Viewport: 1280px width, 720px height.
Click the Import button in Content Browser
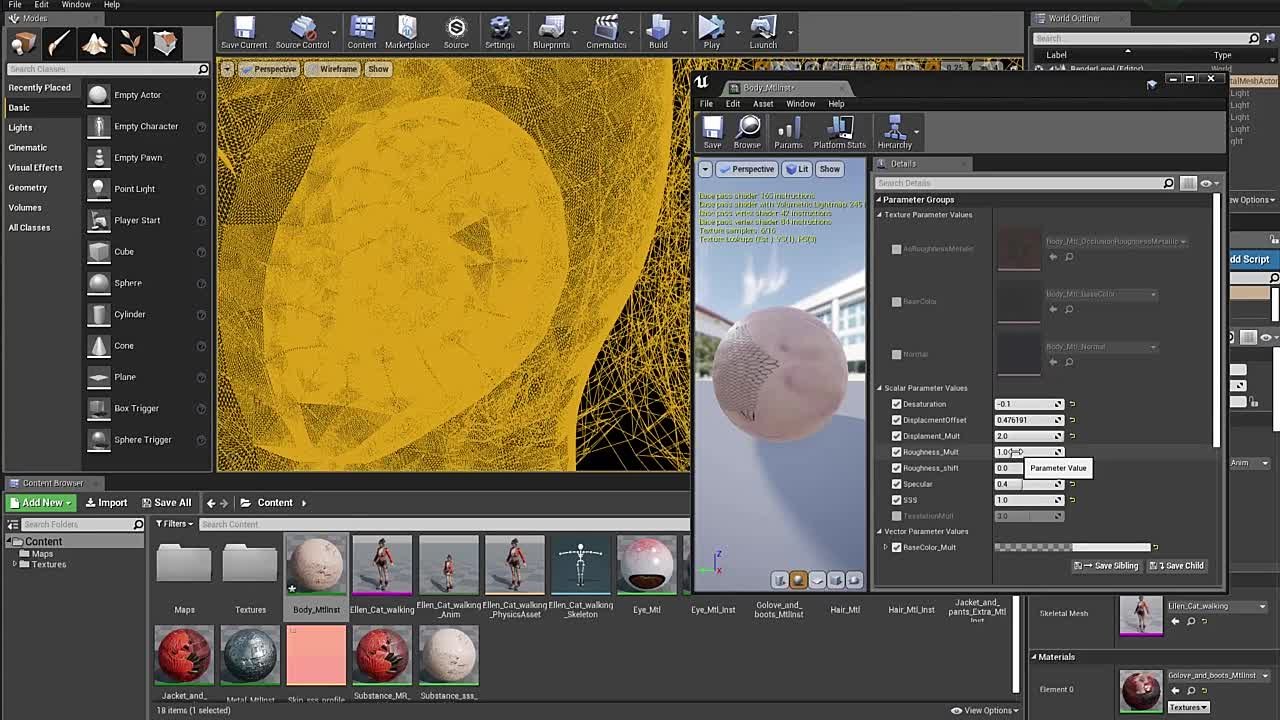click(x=106, y=503)
